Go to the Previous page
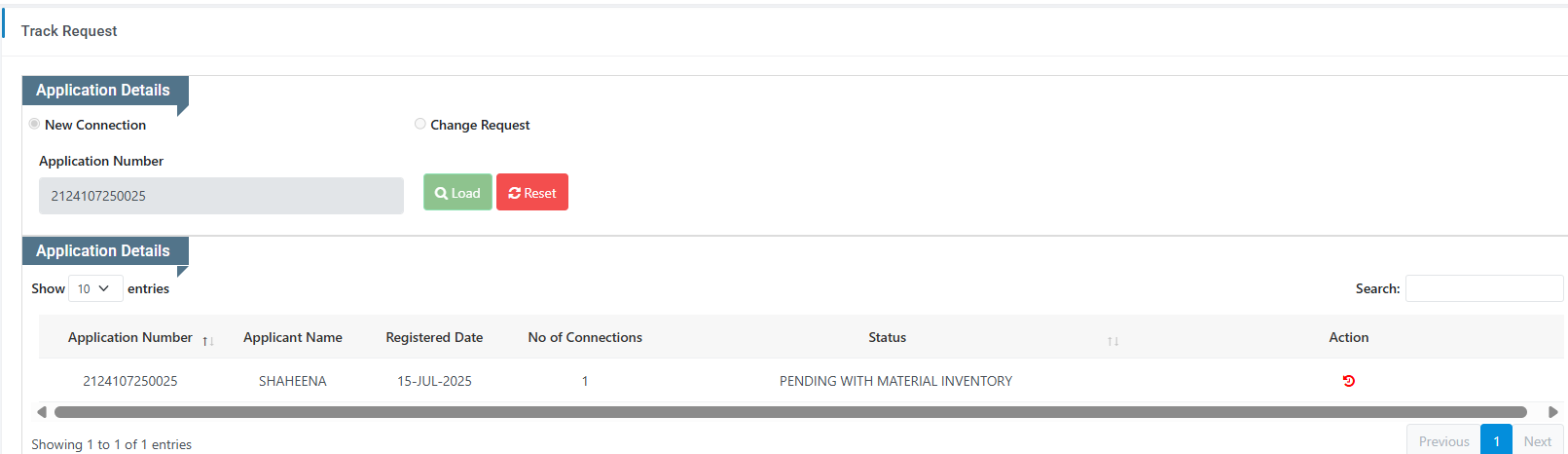The image size is (1568, 454). [x=1443, y=441]
